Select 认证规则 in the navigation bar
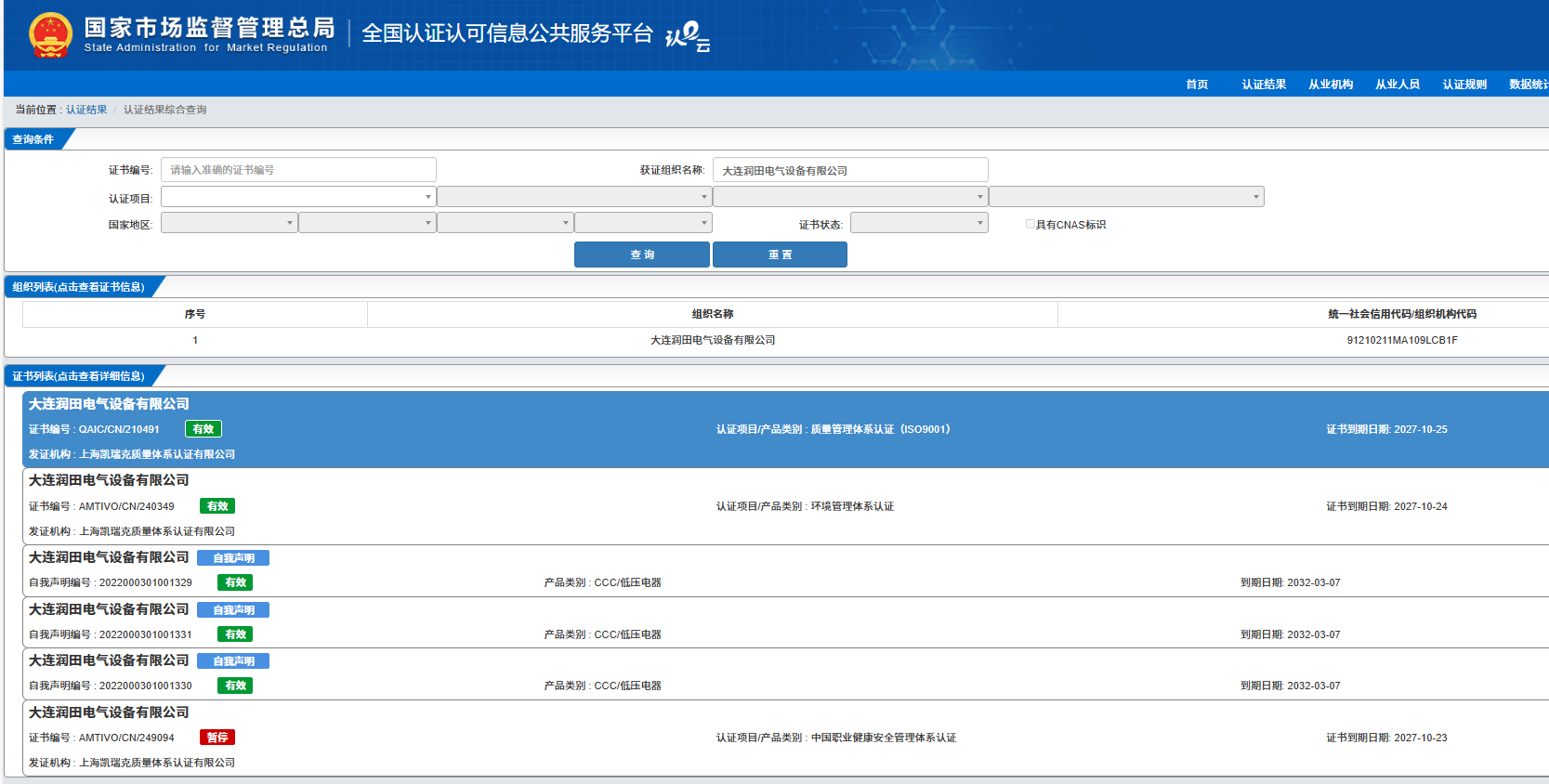1549x784 pixels. [1464, 85]
